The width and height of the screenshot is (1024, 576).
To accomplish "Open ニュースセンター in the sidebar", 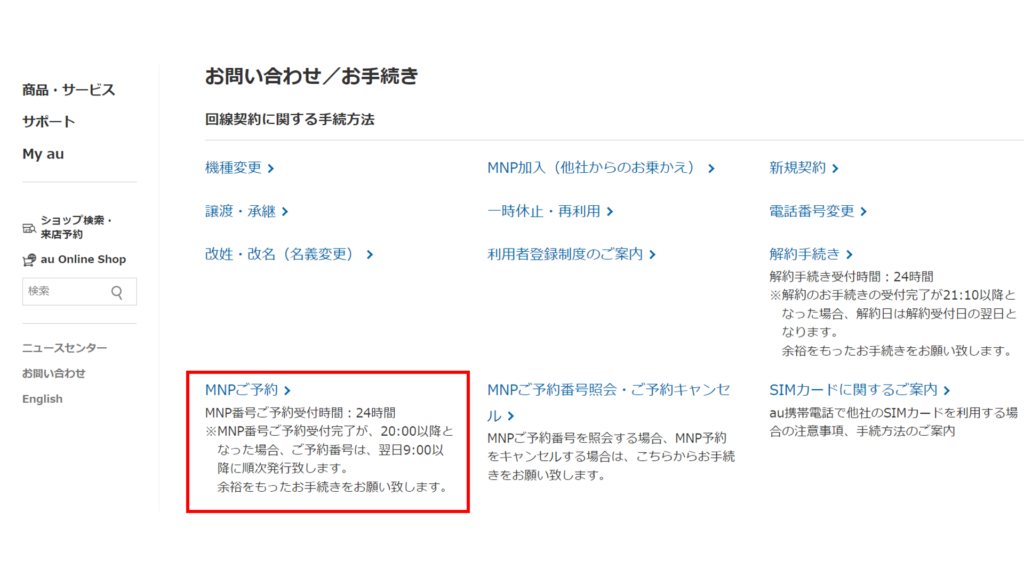I will tap(64, 348).
